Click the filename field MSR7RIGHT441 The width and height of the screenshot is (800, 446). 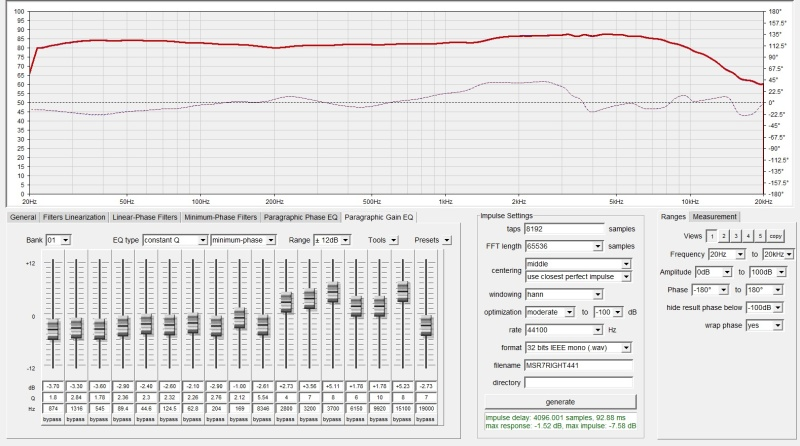578,364
